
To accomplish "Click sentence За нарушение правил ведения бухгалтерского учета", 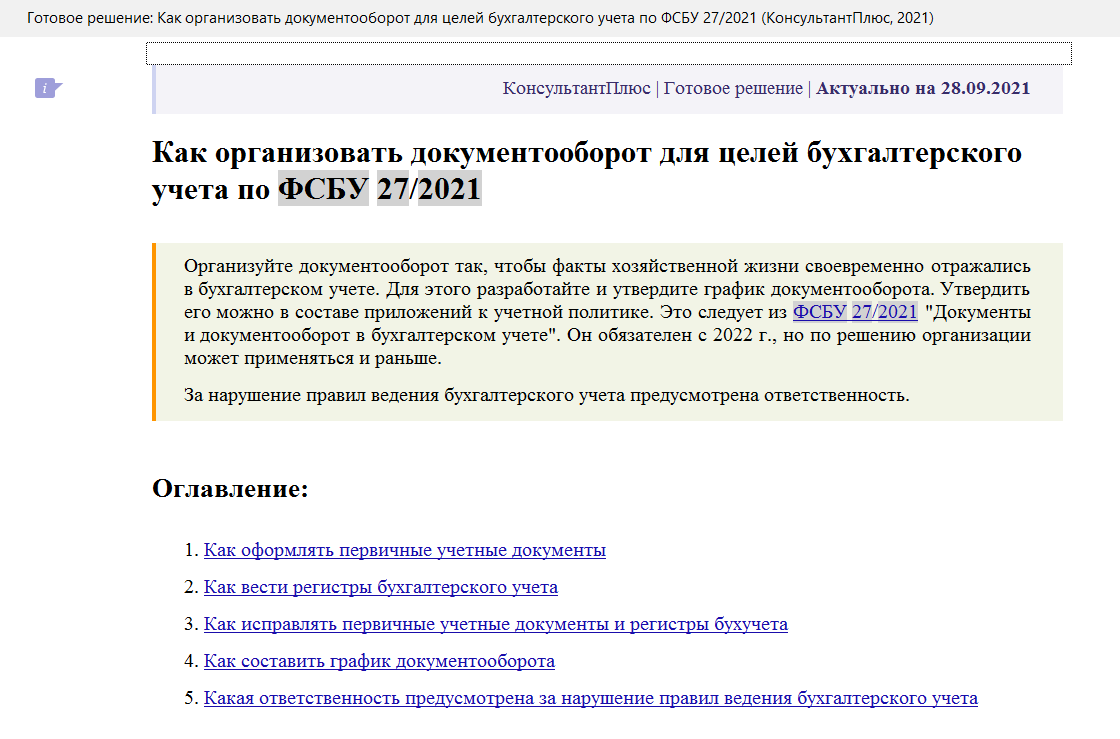I will tap(546, 396).
